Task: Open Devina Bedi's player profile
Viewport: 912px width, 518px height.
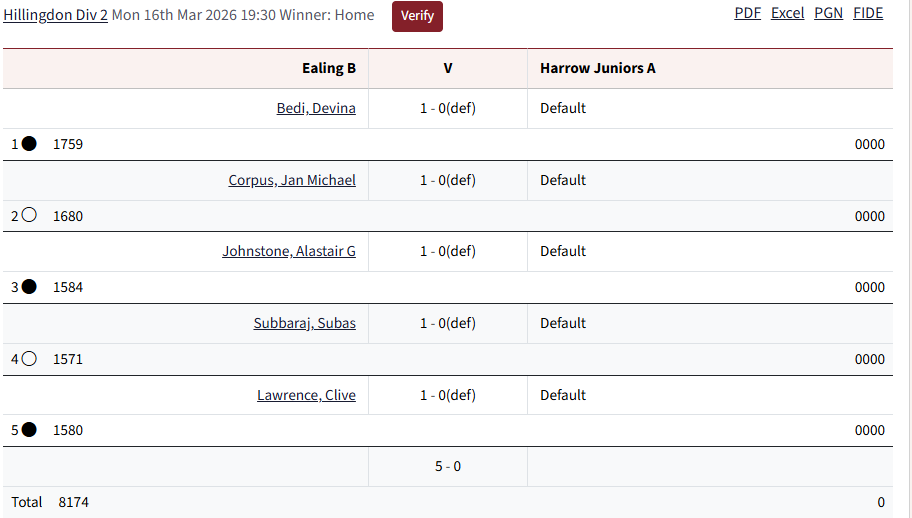Action: pos(316,108)
